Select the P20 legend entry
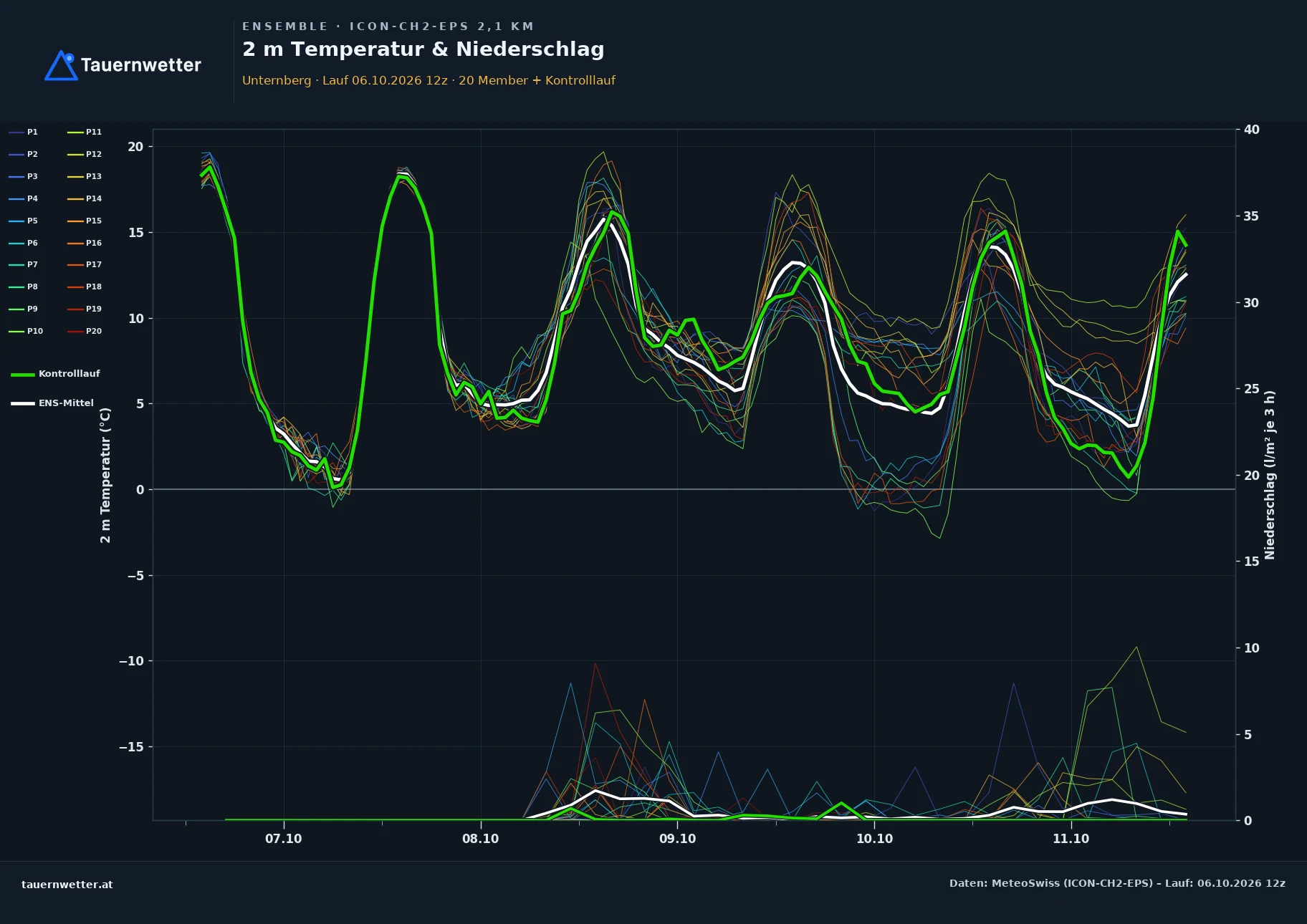 point(85,331)
